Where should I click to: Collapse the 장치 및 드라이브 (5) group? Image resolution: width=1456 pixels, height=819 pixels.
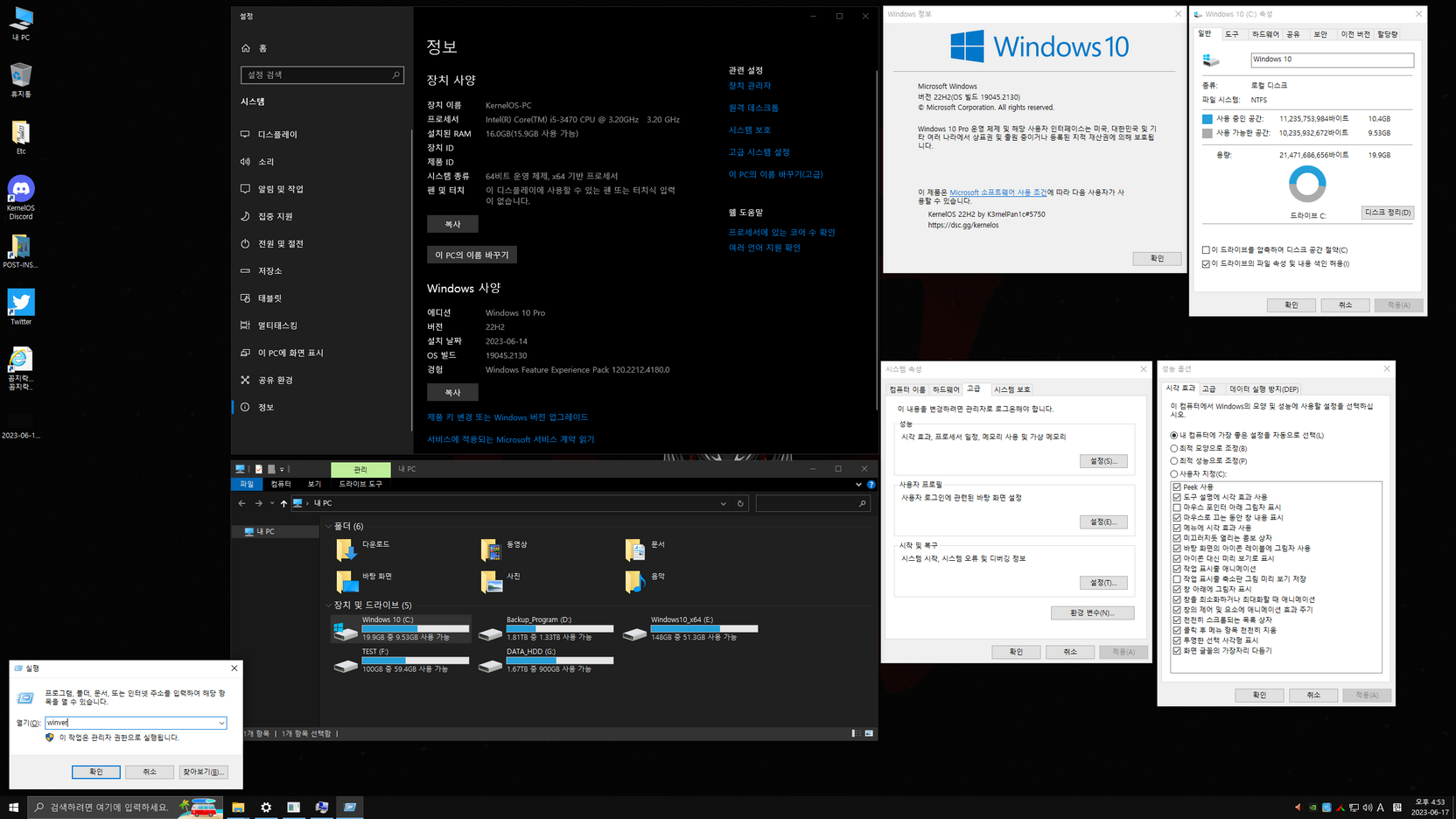tap(328, 605)
